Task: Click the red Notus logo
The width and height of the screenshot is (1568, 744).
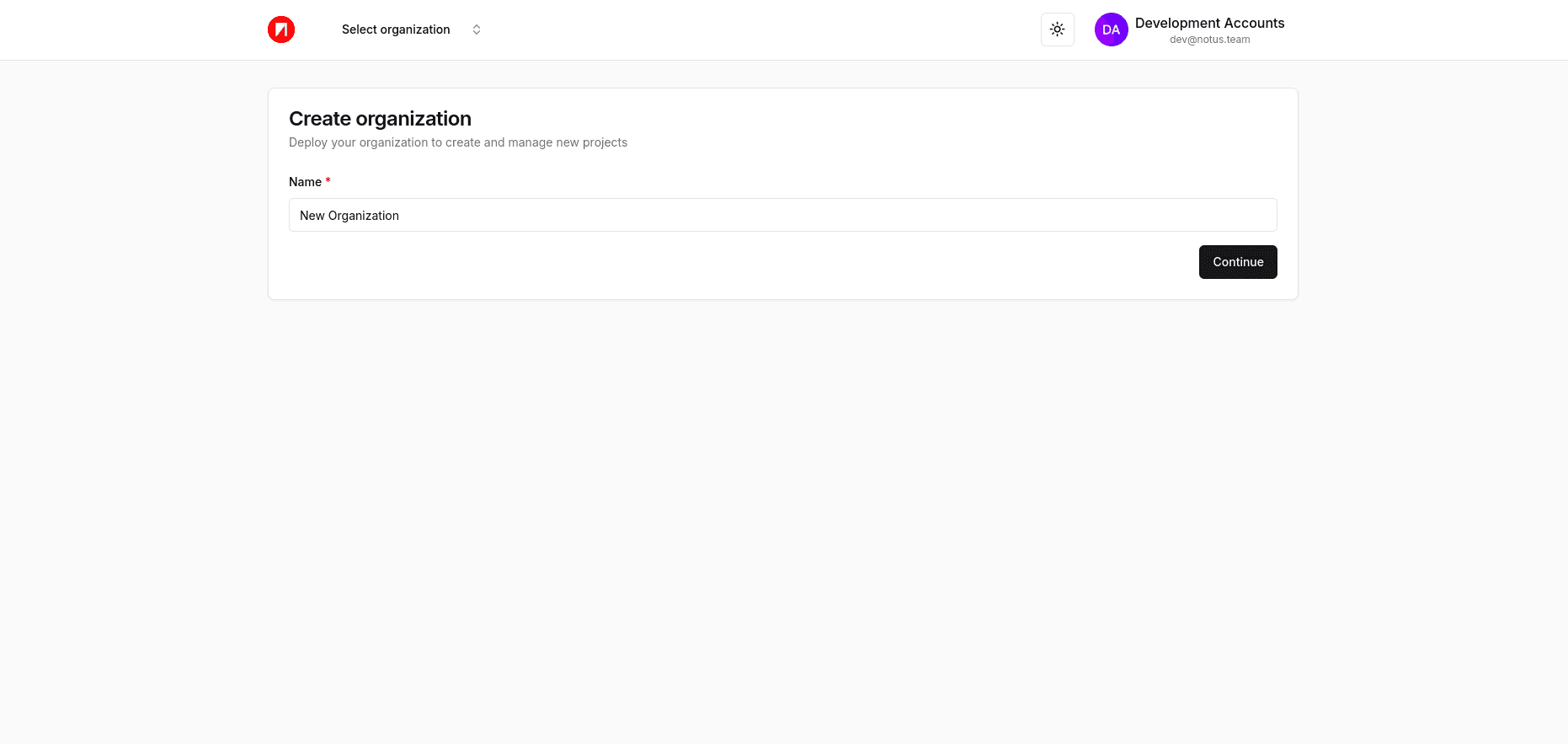Action: 281,29
